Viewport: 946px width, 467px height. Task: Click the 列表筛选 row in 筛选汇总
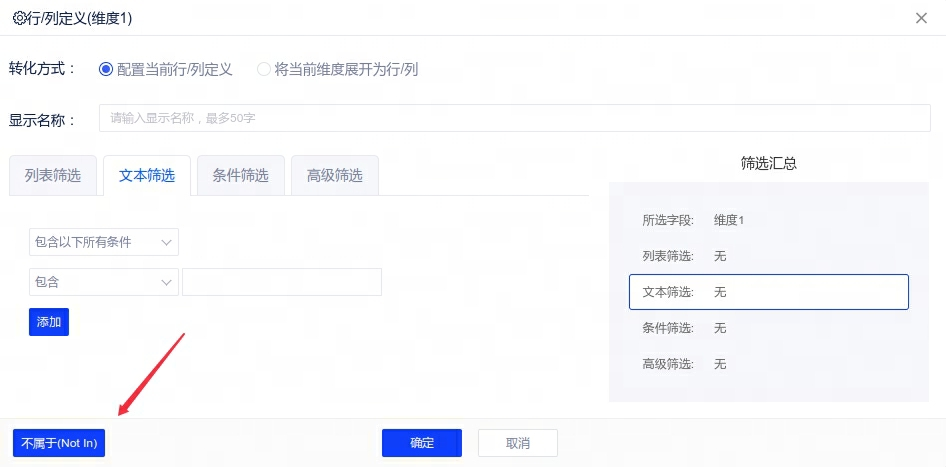(x=768, y=256)
